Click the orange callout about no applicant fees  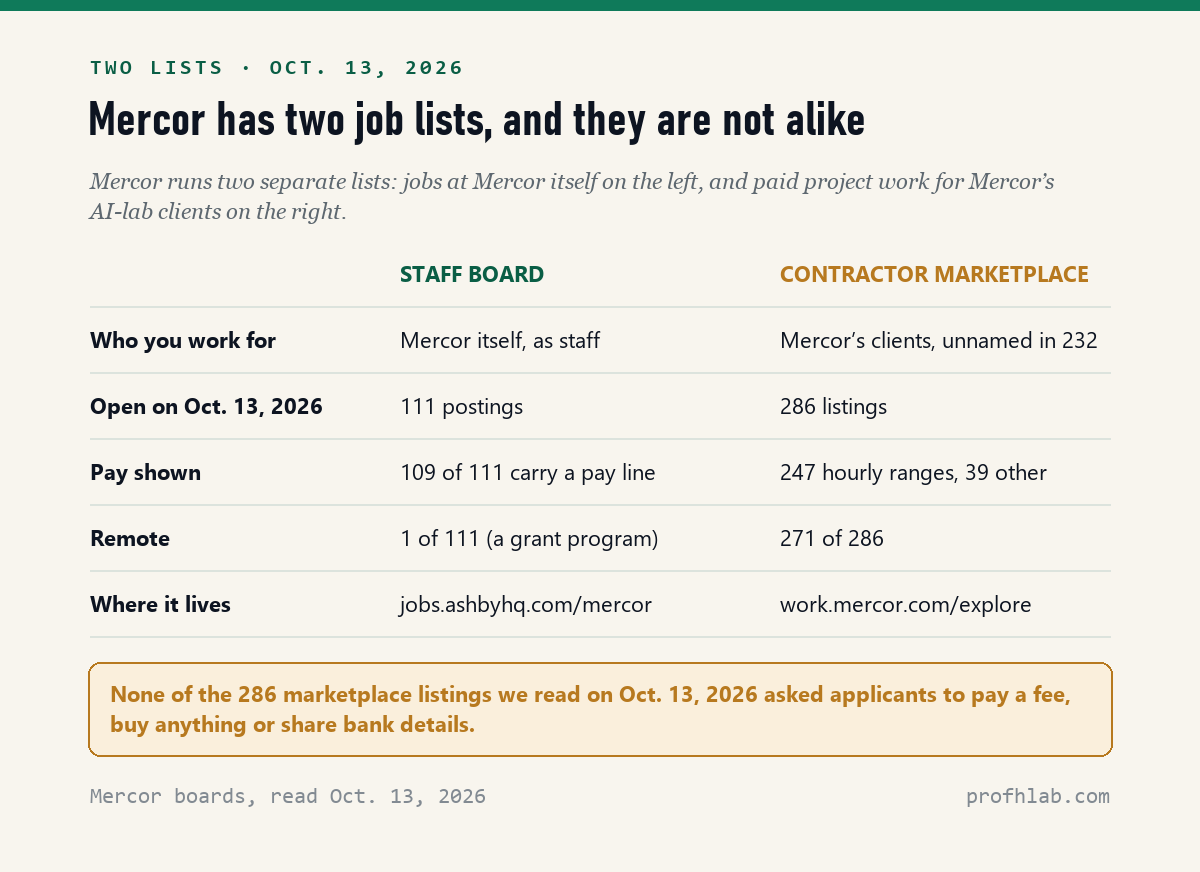pos(600,709)
